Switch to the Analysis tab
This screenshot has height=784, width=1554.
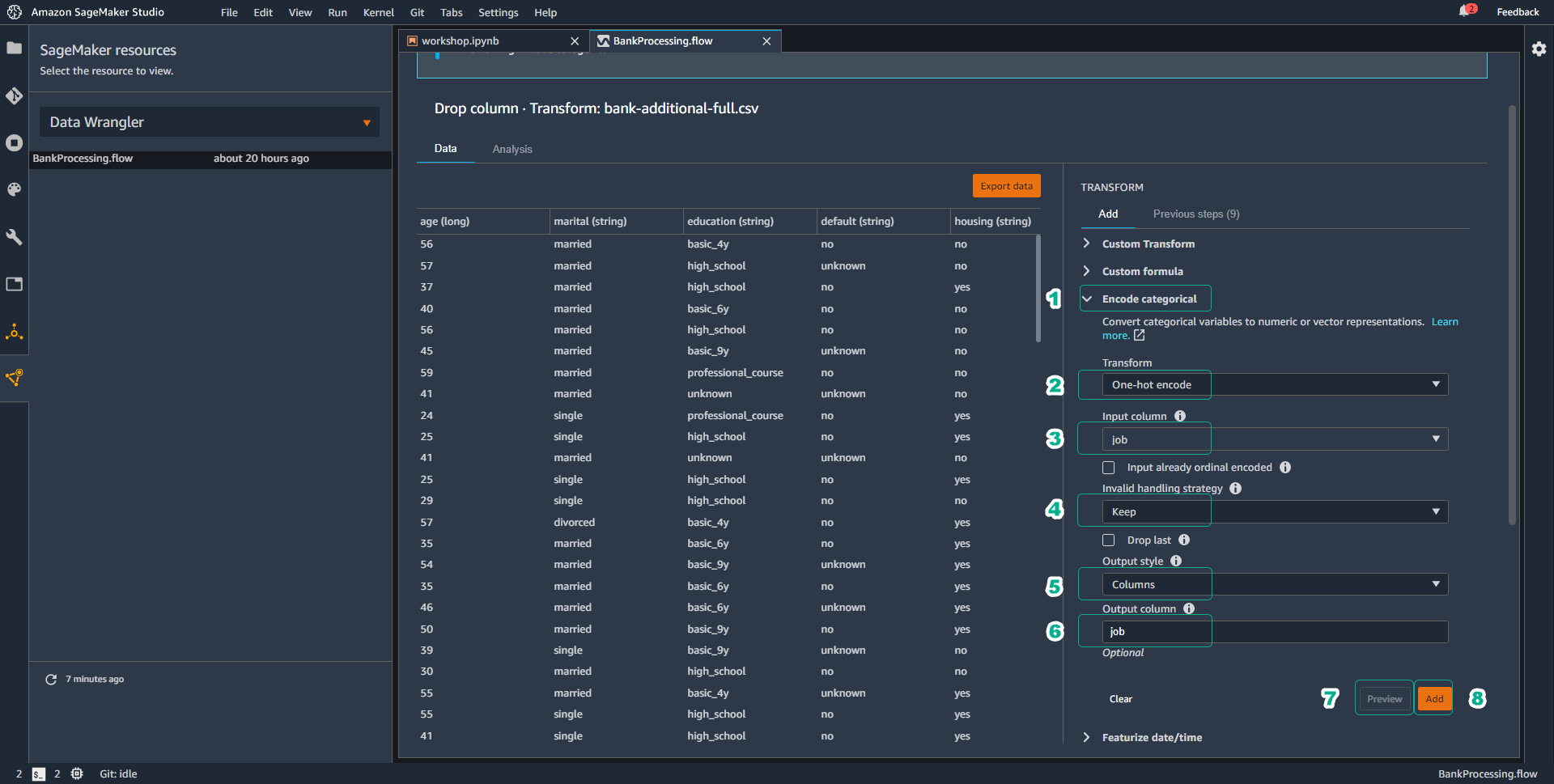pos(512,149)
